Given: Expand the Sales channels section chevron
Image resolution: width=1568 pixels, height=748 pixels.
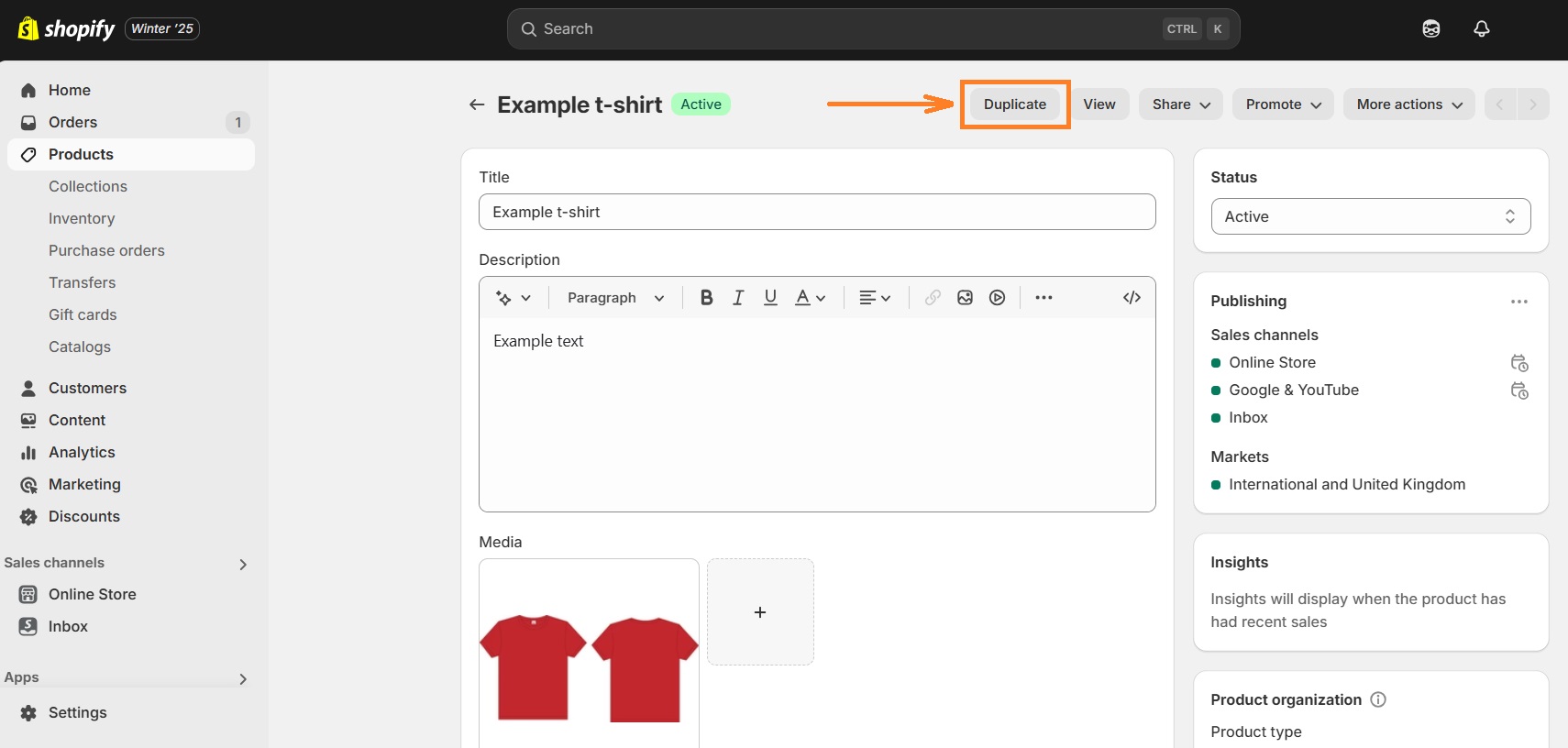Looking at the screenshot, I should (243, 564).
